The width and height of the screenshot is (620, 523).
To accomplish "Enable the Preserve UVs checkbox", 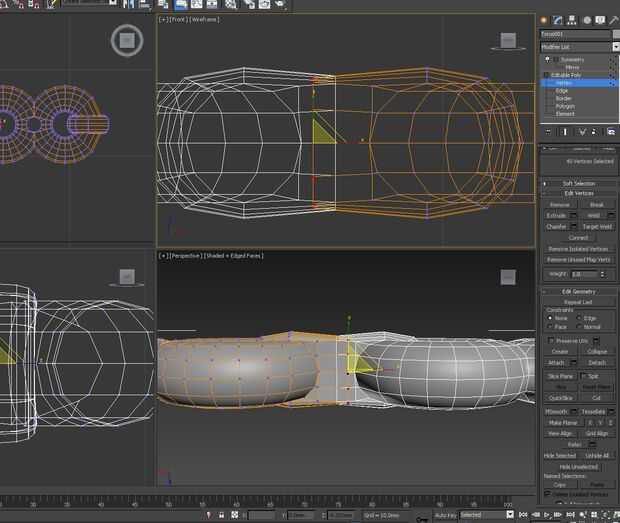I will [551, 341].
